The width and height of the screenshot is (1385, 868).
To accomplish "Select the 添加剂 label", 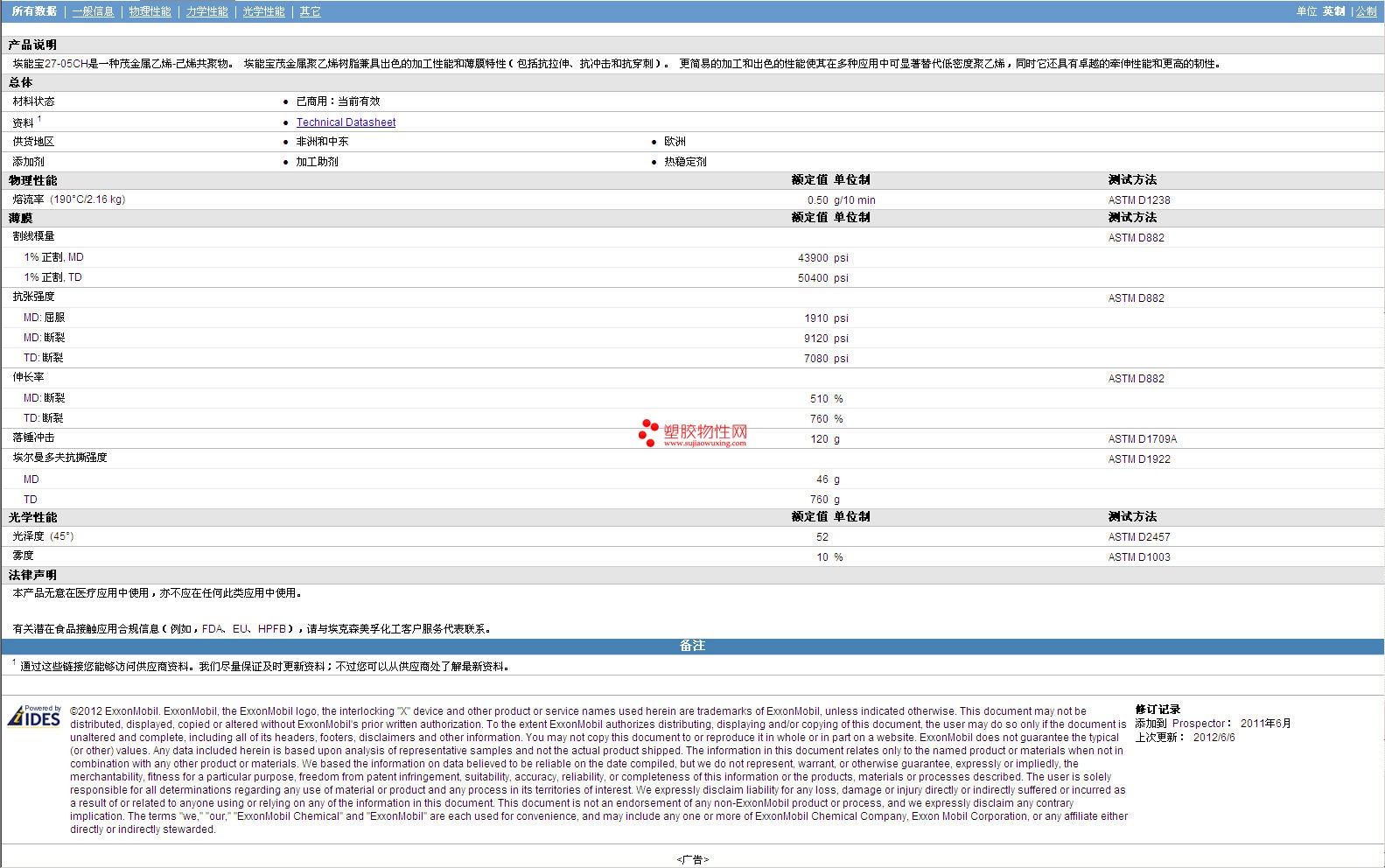I will pos(28,162).
